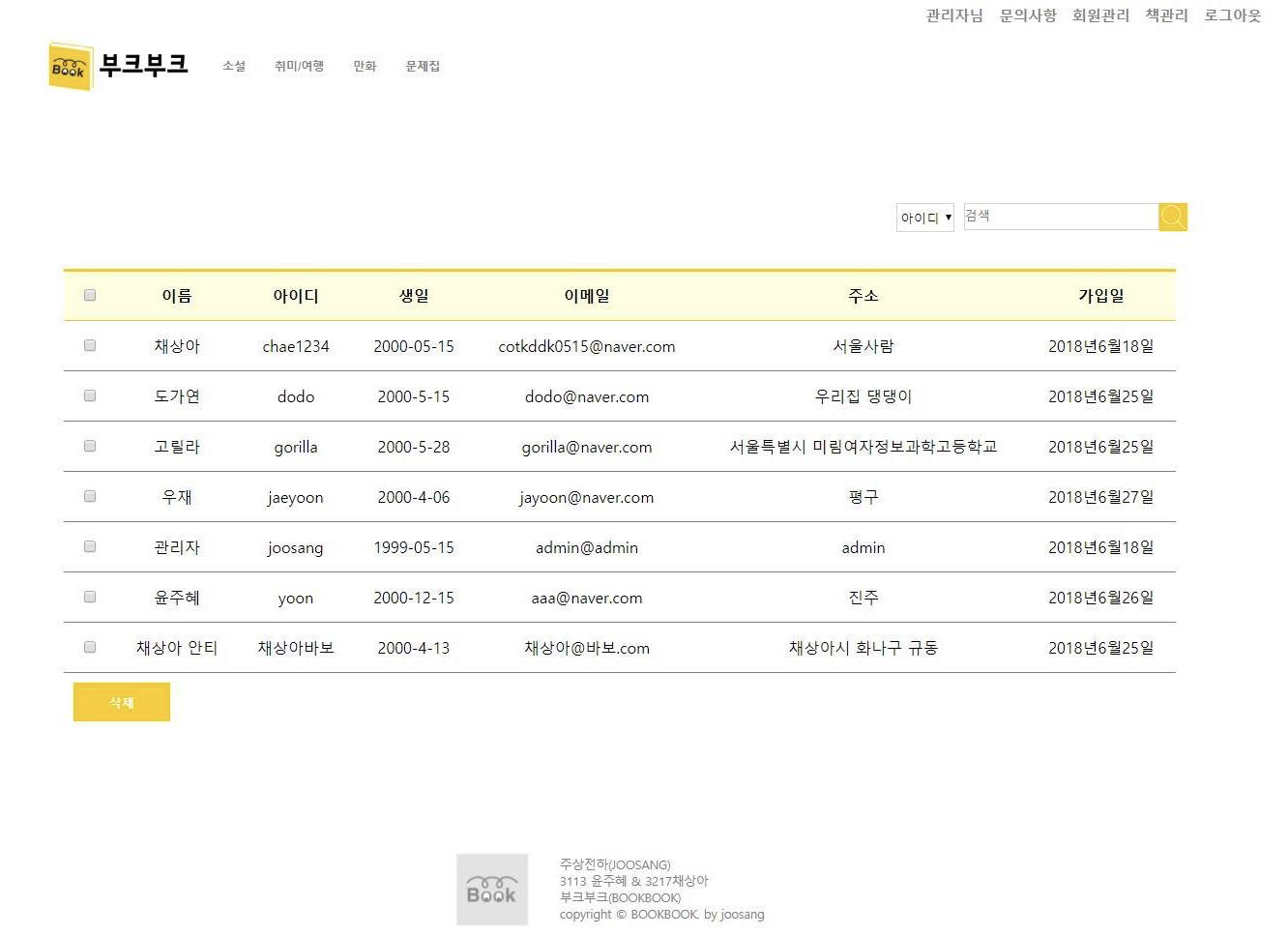1288x936 pixels.
Task: Click the 관리자님 admin profile link
Action: click(954, 15)
